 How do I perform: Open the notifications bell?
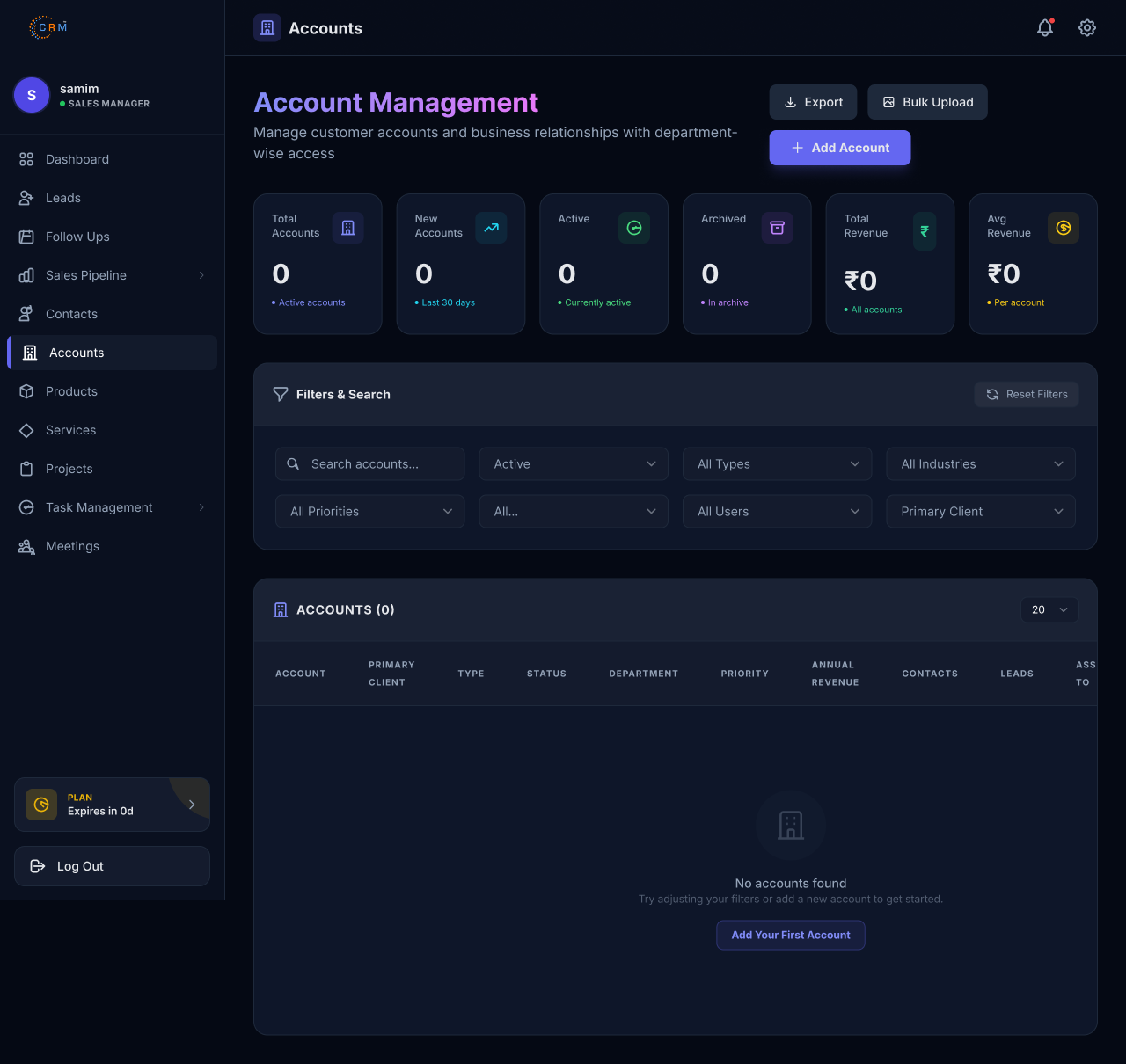tap(1045, 28)
